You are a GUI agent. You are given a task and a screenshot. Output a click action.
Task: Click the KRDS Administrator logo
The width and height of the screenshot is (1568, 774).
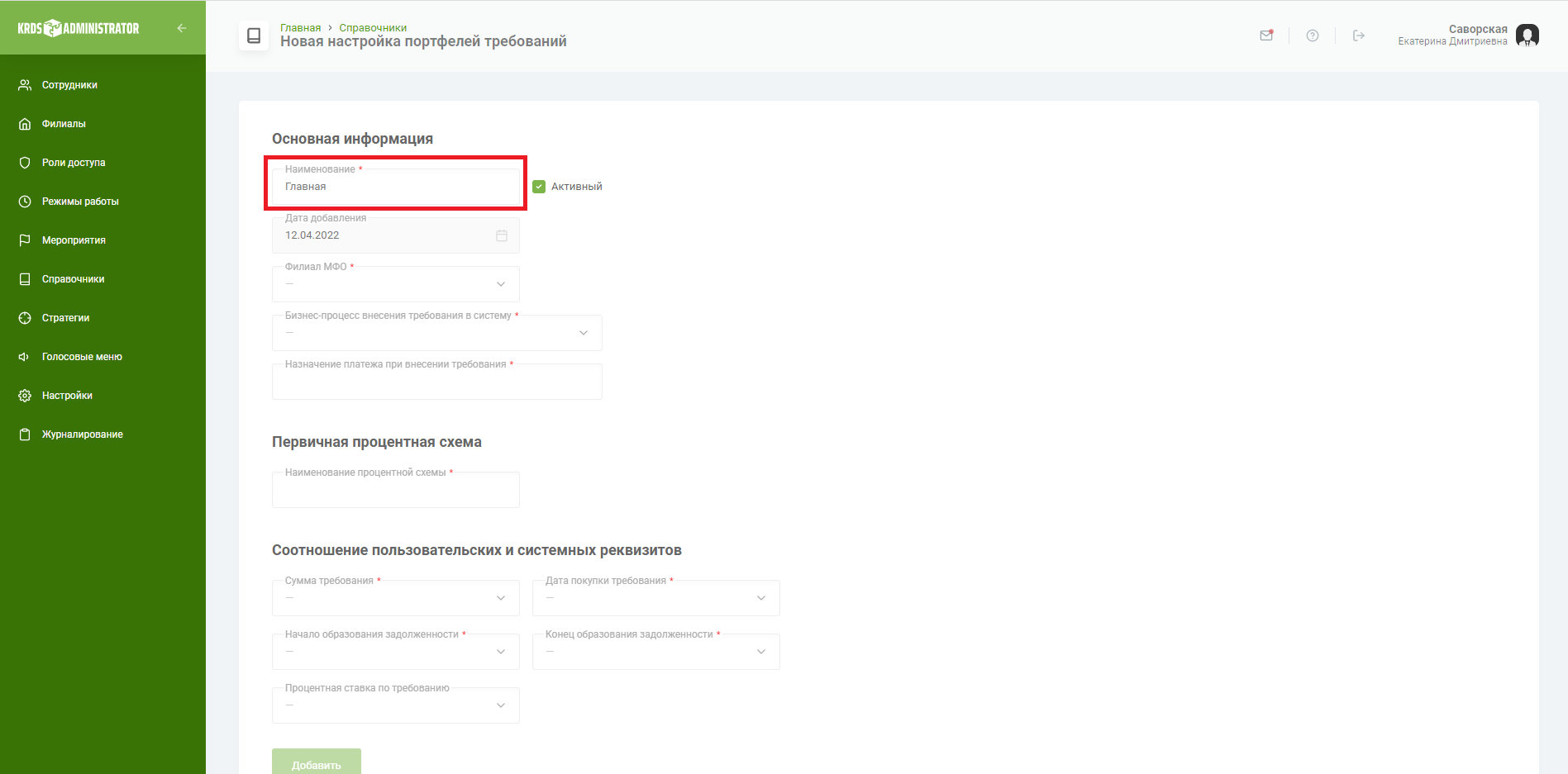click(x=79, y=28)
